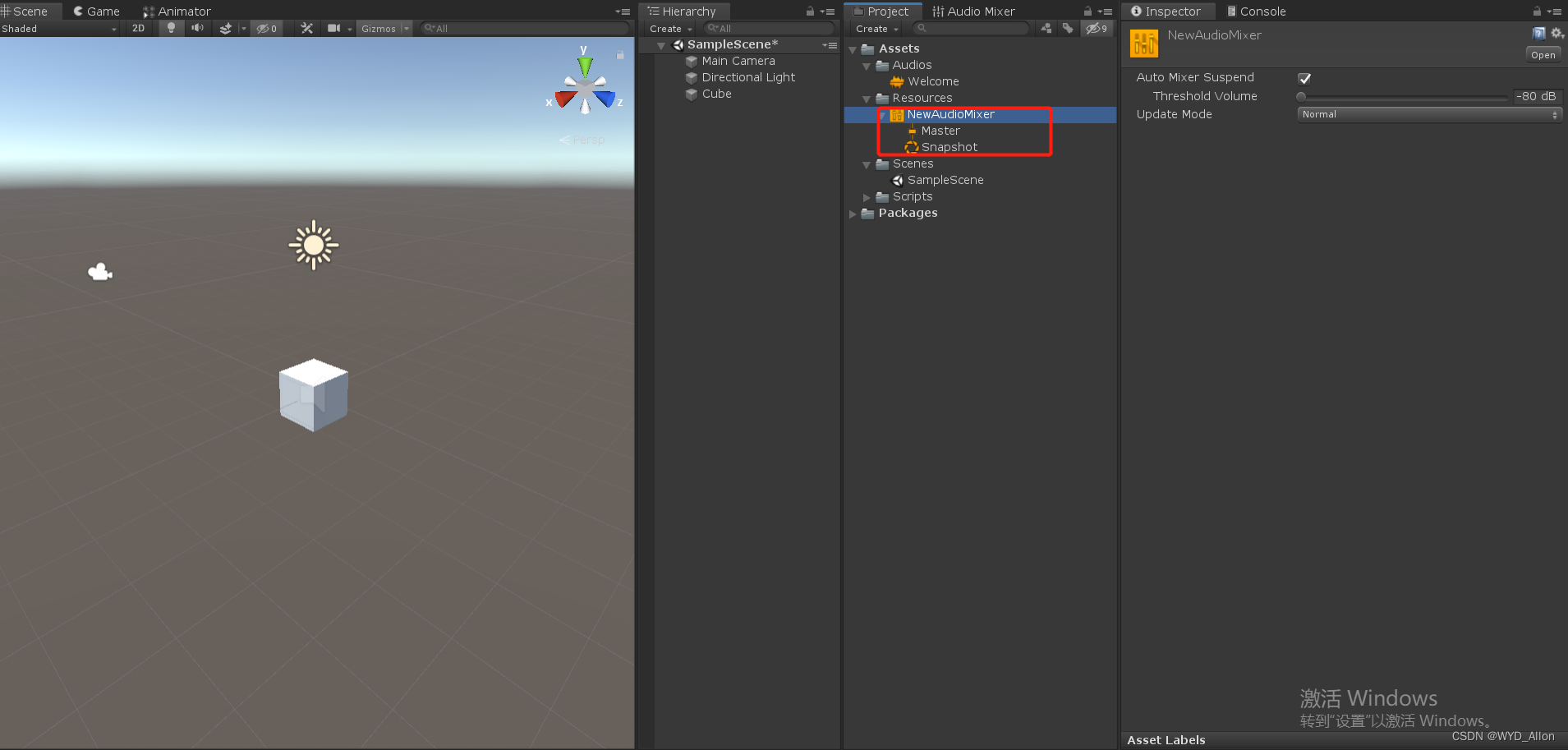Click the padlock icon on the Inspector tab

tap(1537, 11)
